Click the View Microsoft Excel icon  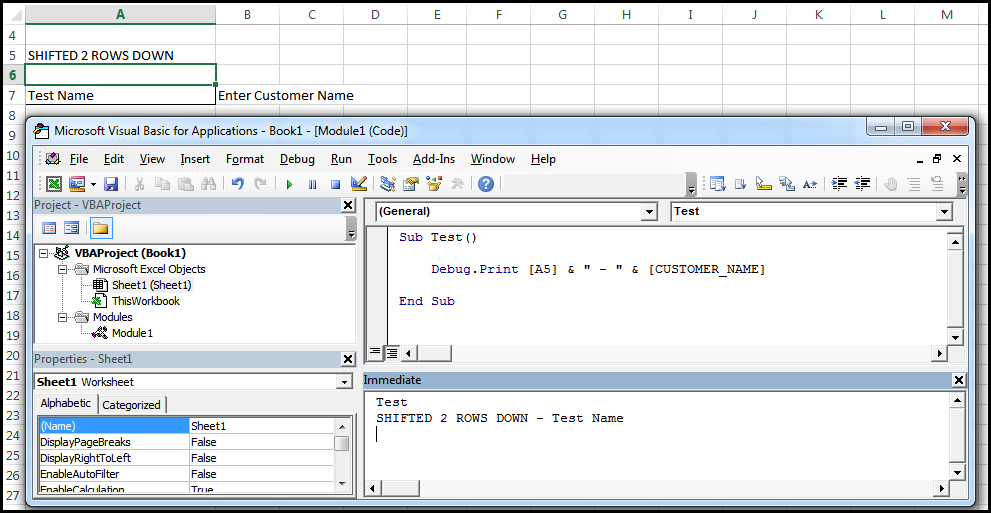tap(53, 184)
